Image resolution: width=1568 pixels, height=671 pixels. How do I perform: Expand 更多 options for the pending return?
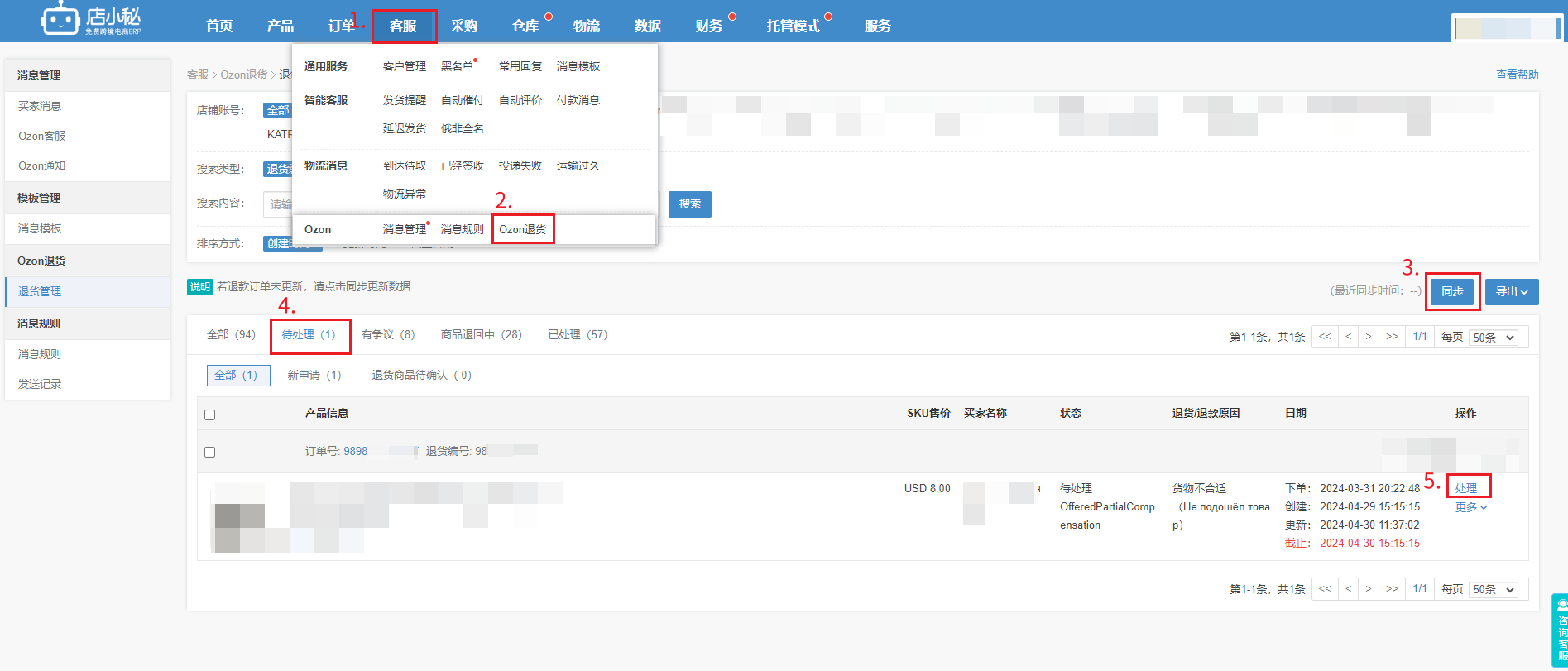tap(1471, 507)
